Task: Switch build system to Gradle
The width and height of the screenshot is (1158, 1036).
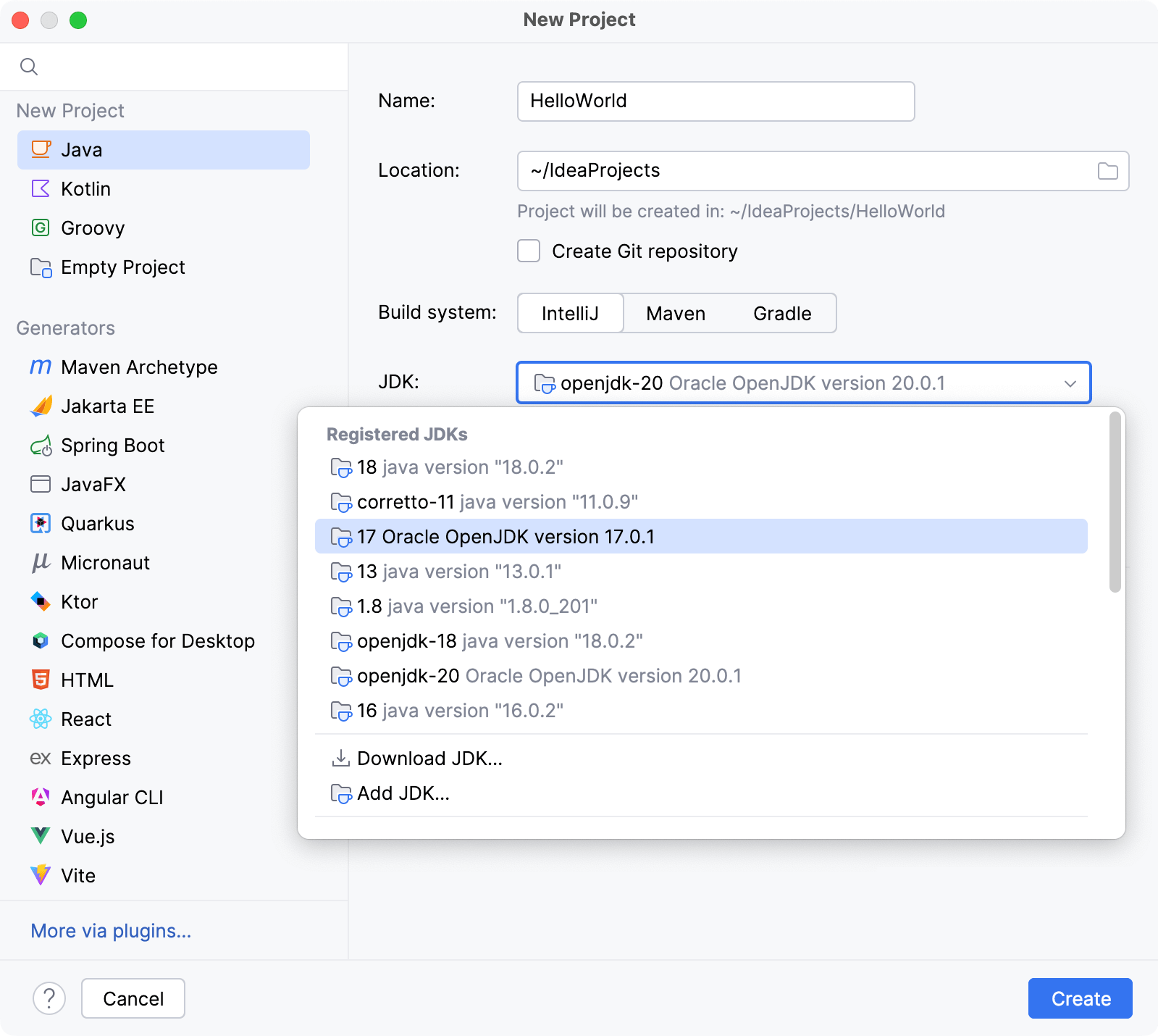Action: click(781, 313)
